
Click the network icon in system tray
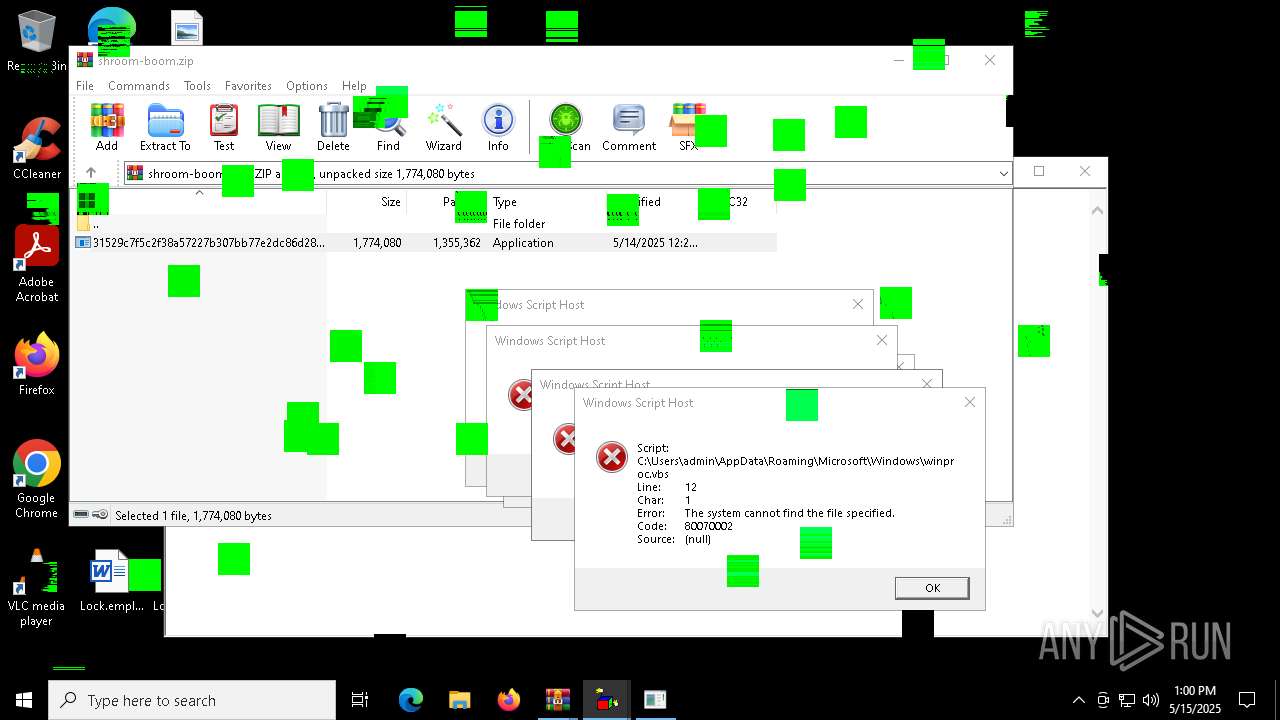tap(1127, 700)
